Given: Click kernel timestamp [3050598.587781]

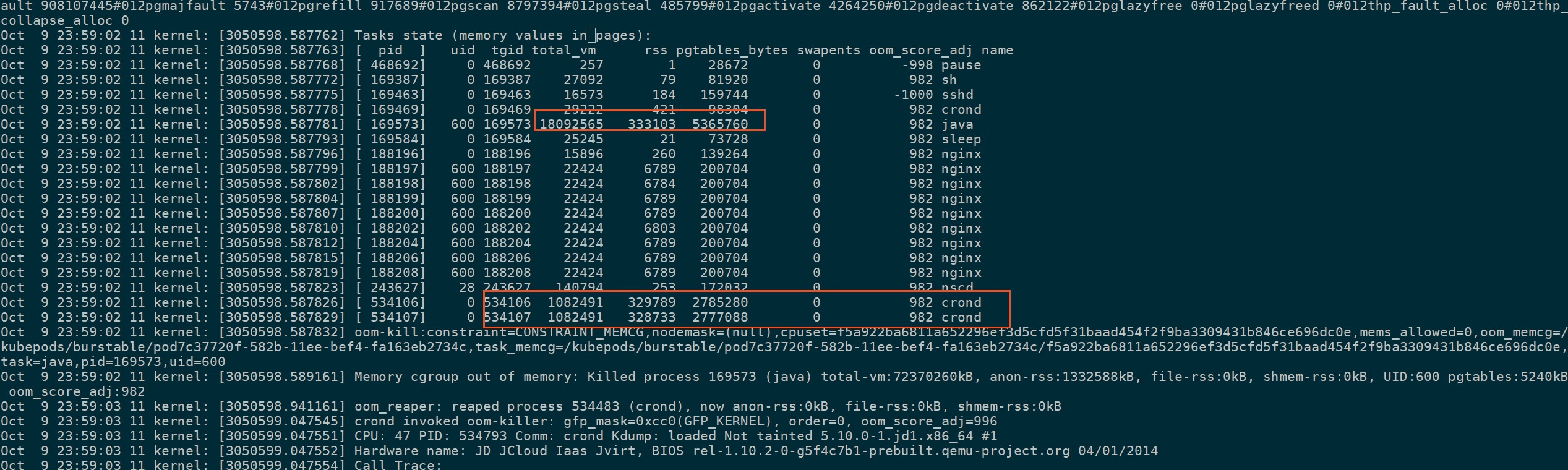Looking at the screenshot, I should click(x=282, y=124).
